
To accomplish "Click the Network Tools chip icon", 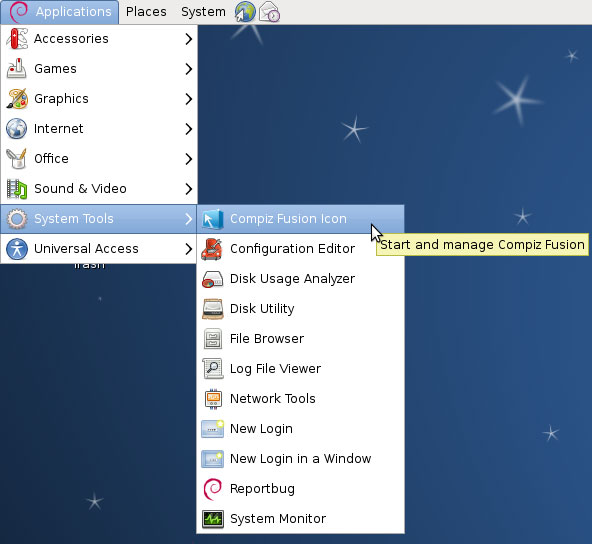I will click(x=213, y=399).
